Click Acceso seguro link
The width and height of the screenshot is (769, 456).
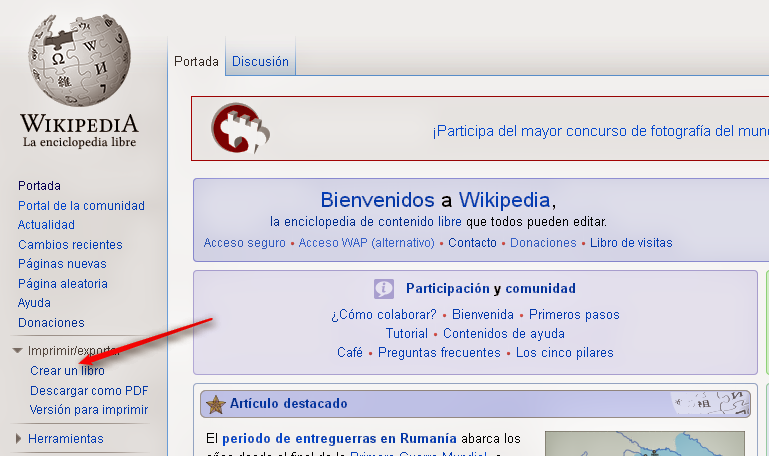click(244, 243)
